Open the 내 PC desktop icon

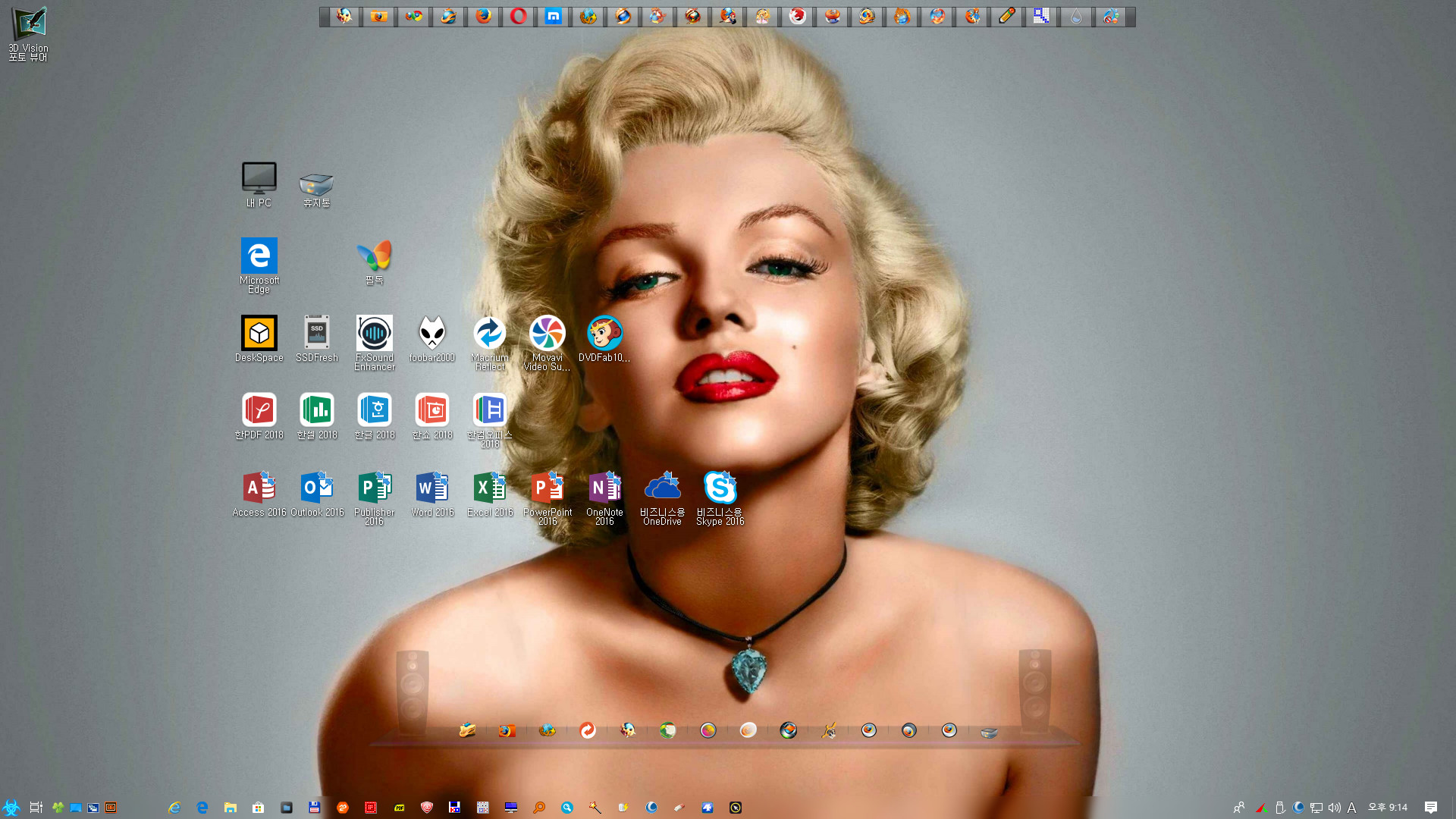coord(259,184)
